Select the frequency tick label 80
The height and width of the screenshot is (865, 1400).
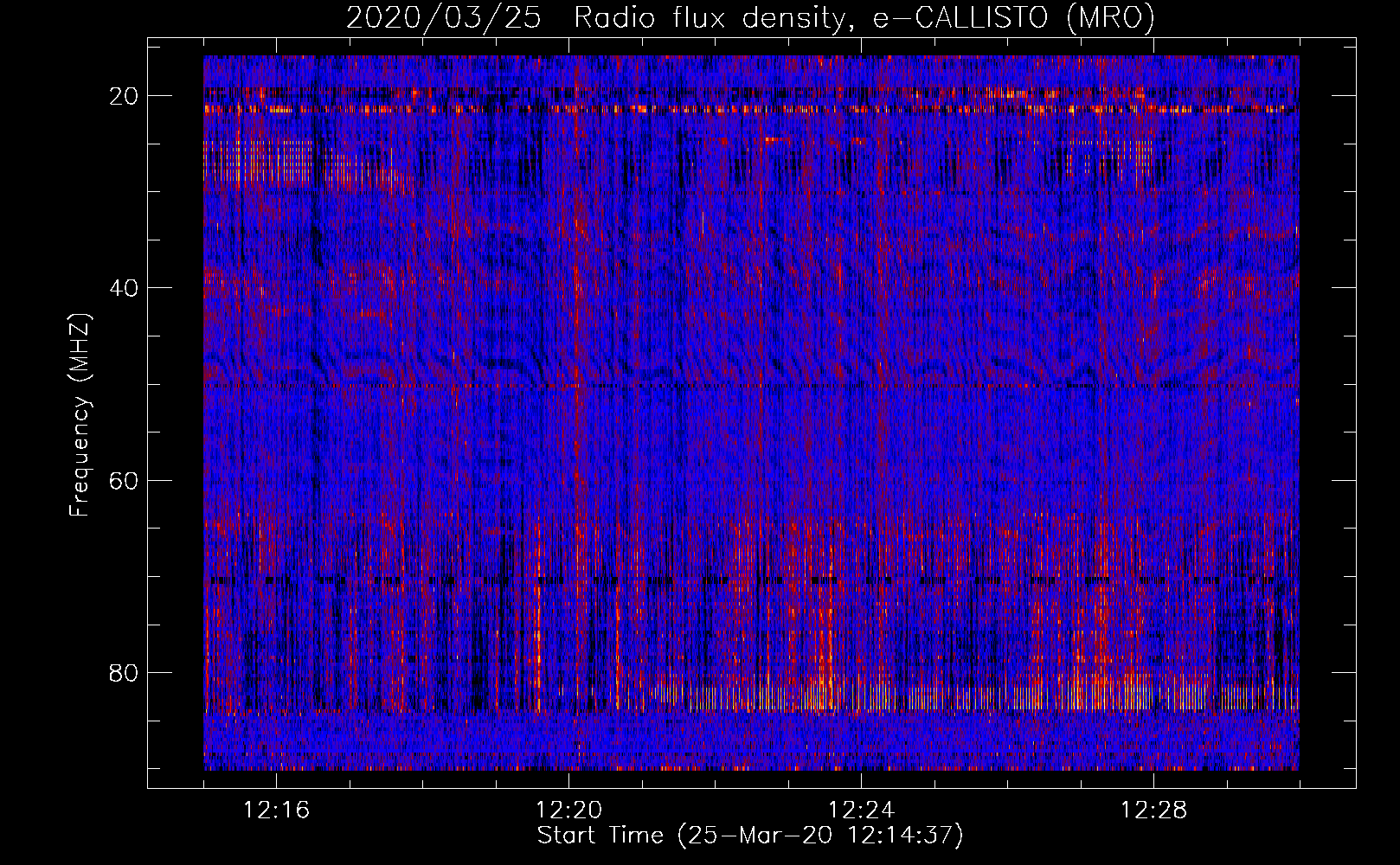[x=125, y=673]
